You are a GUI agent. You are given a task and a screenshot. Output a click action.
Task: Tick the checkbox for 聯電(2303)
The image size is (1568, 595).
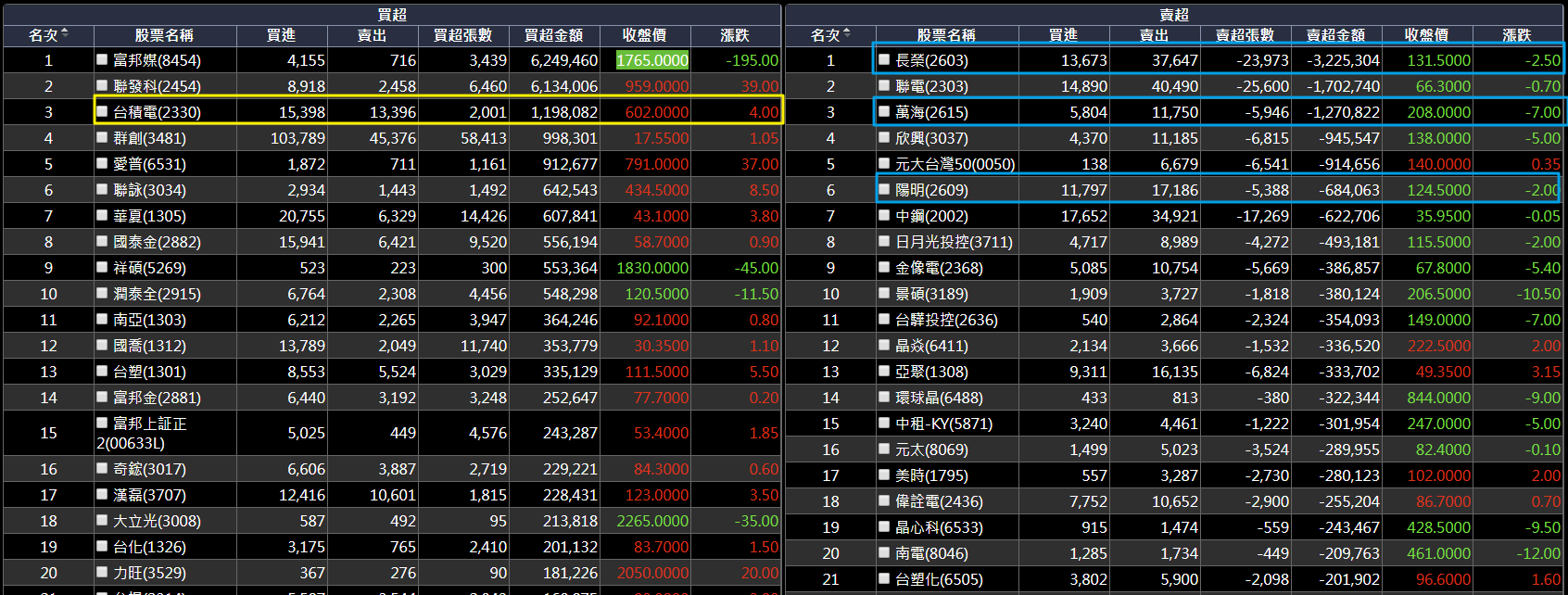click(x=884, y=85)
